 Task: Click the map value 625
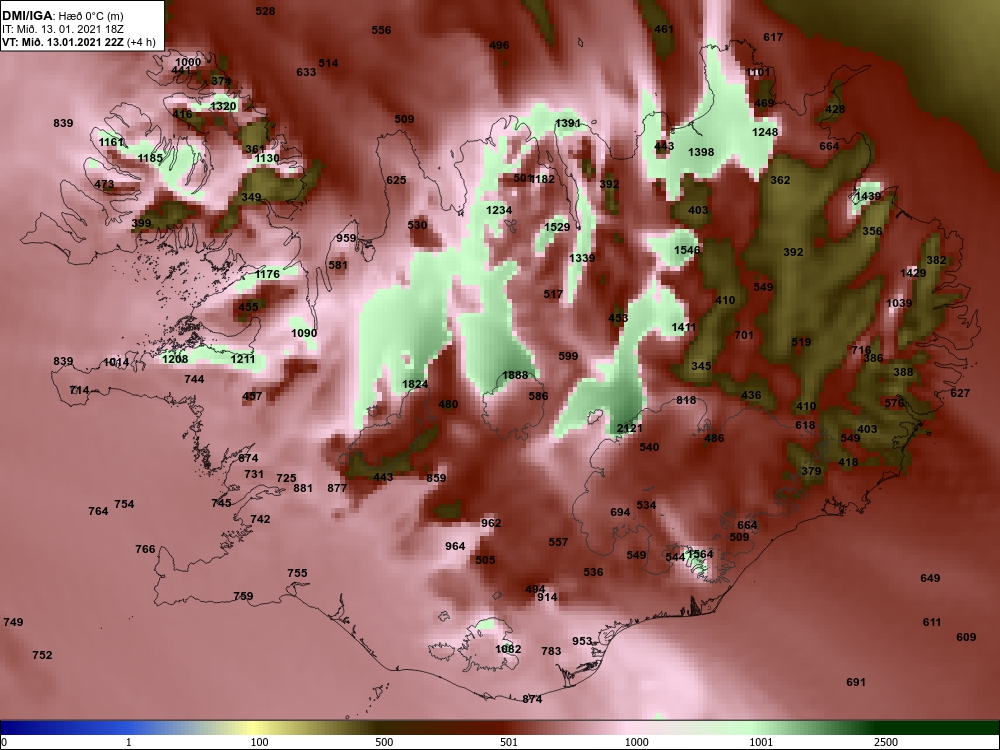pyautogui.click(x=396, y=180)
